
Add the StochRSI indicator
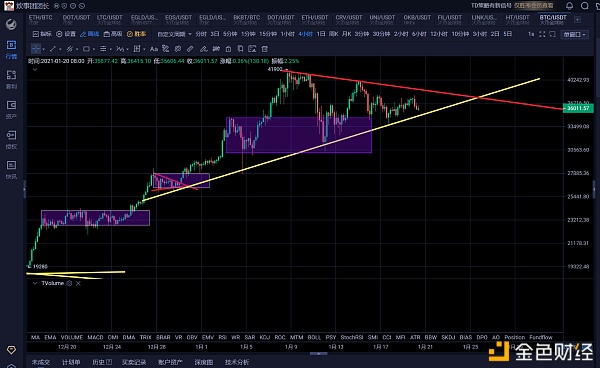click(352, 337)
